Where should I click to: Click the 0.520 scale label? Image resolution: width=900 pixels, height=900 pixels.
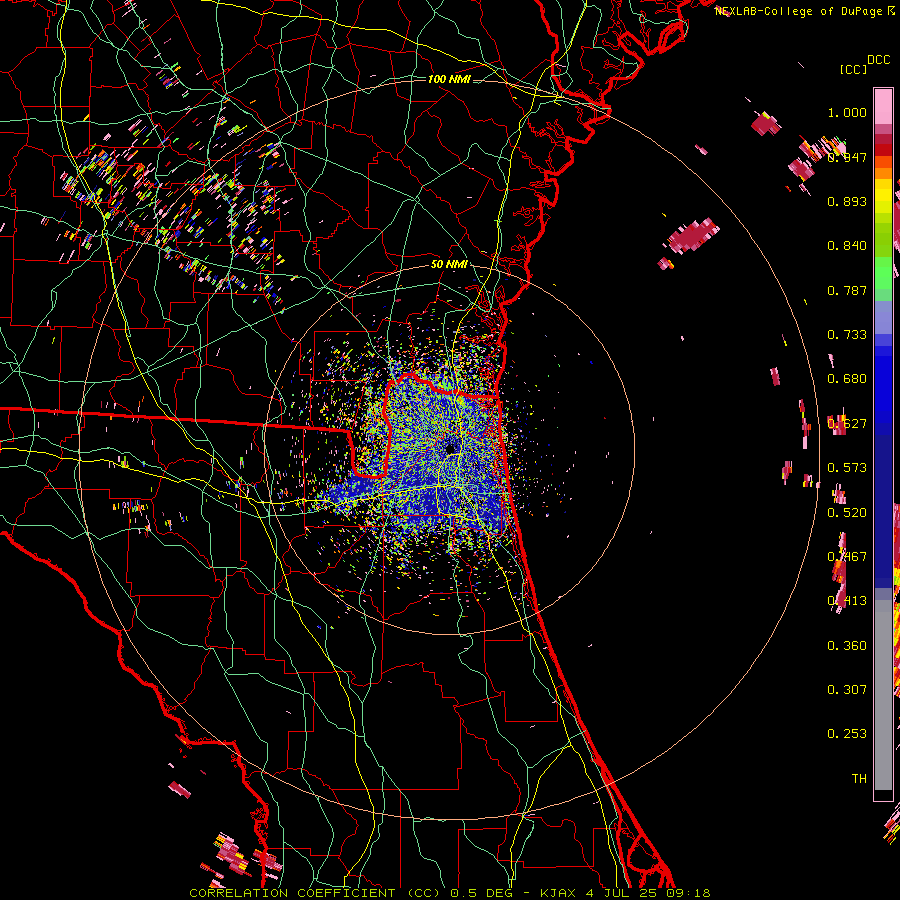(847, 513)
